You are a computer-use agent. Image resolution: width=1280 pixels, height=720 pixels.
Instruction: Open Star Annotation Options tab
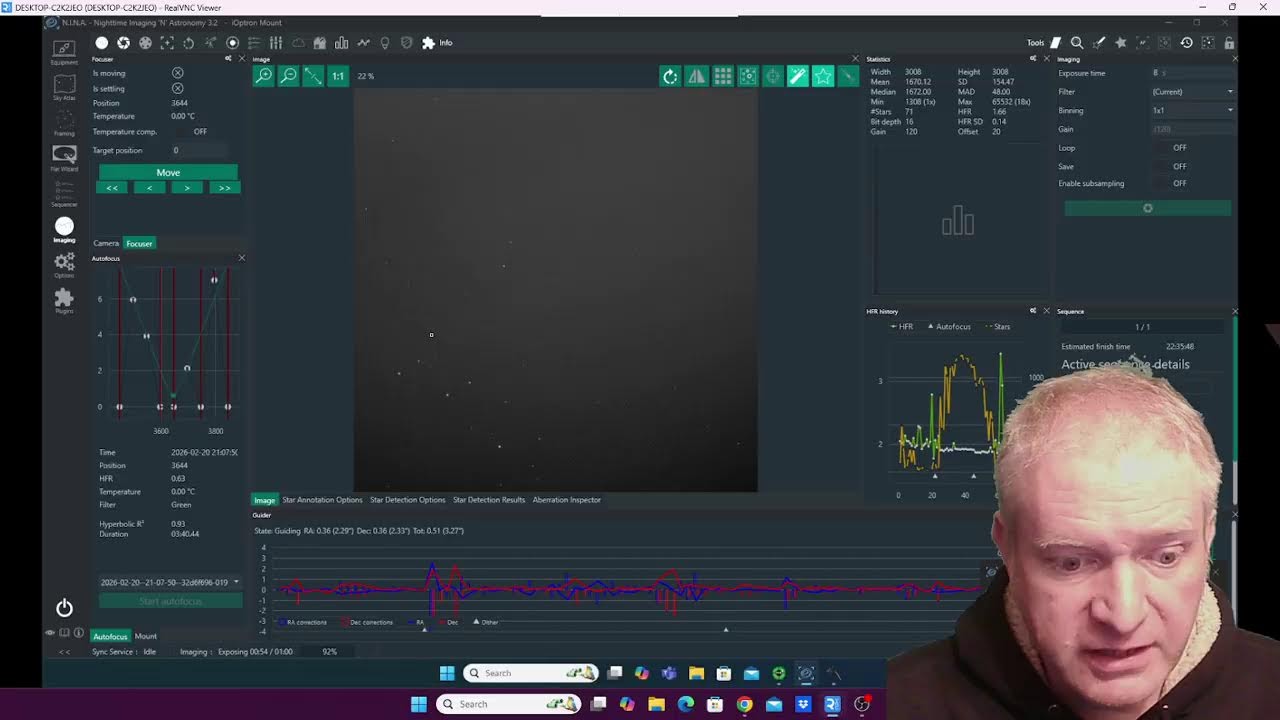pyautogui.click(x=322, y=500)
